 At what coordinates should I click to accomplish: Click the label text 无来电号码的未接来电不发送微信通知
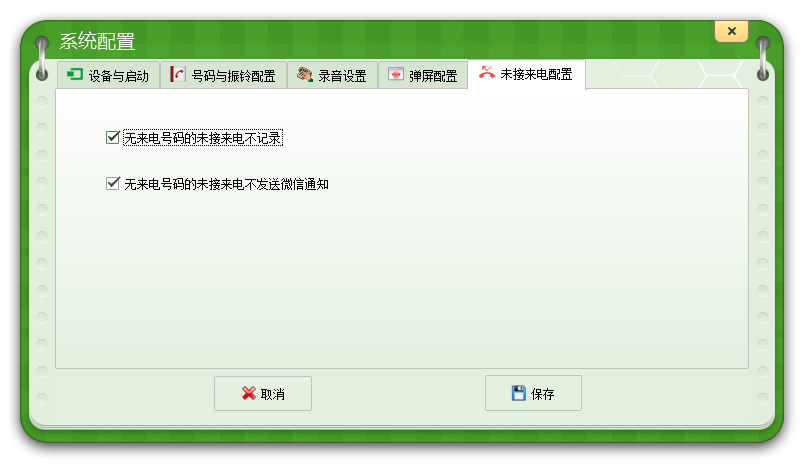(226, 184)
